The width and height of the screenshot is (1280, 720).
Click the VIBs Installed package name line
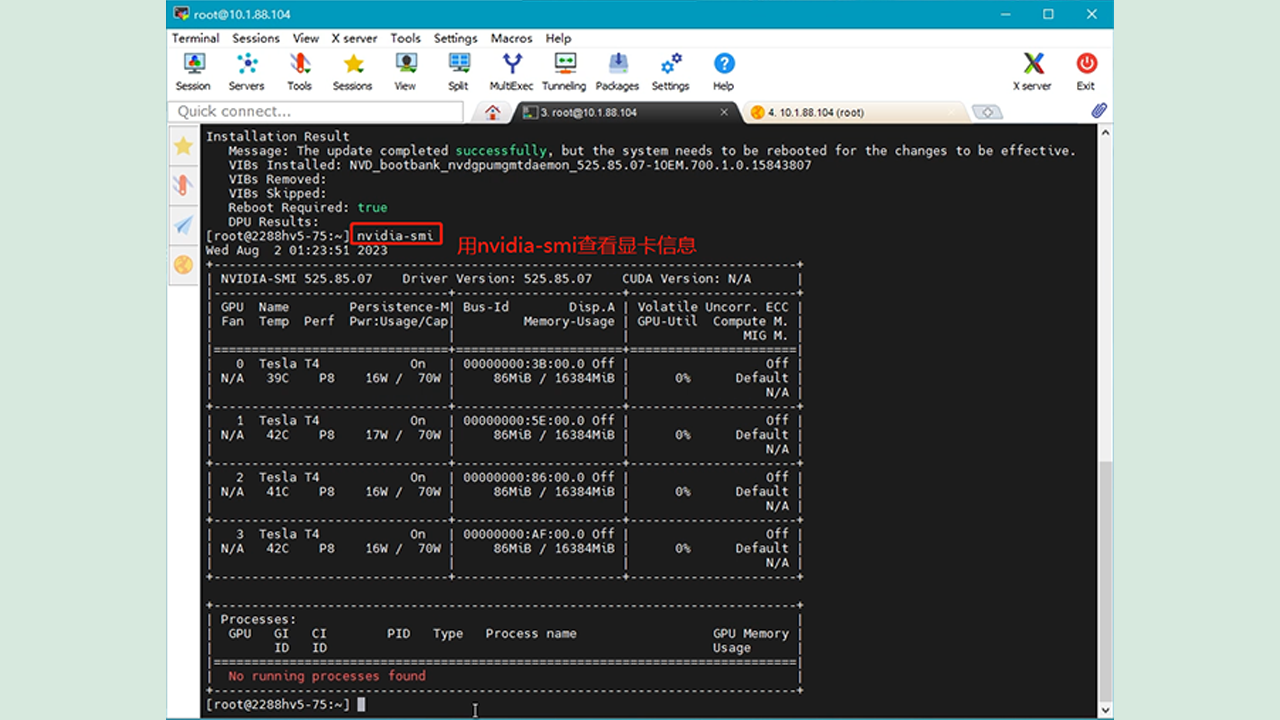[x=520, y=165]
